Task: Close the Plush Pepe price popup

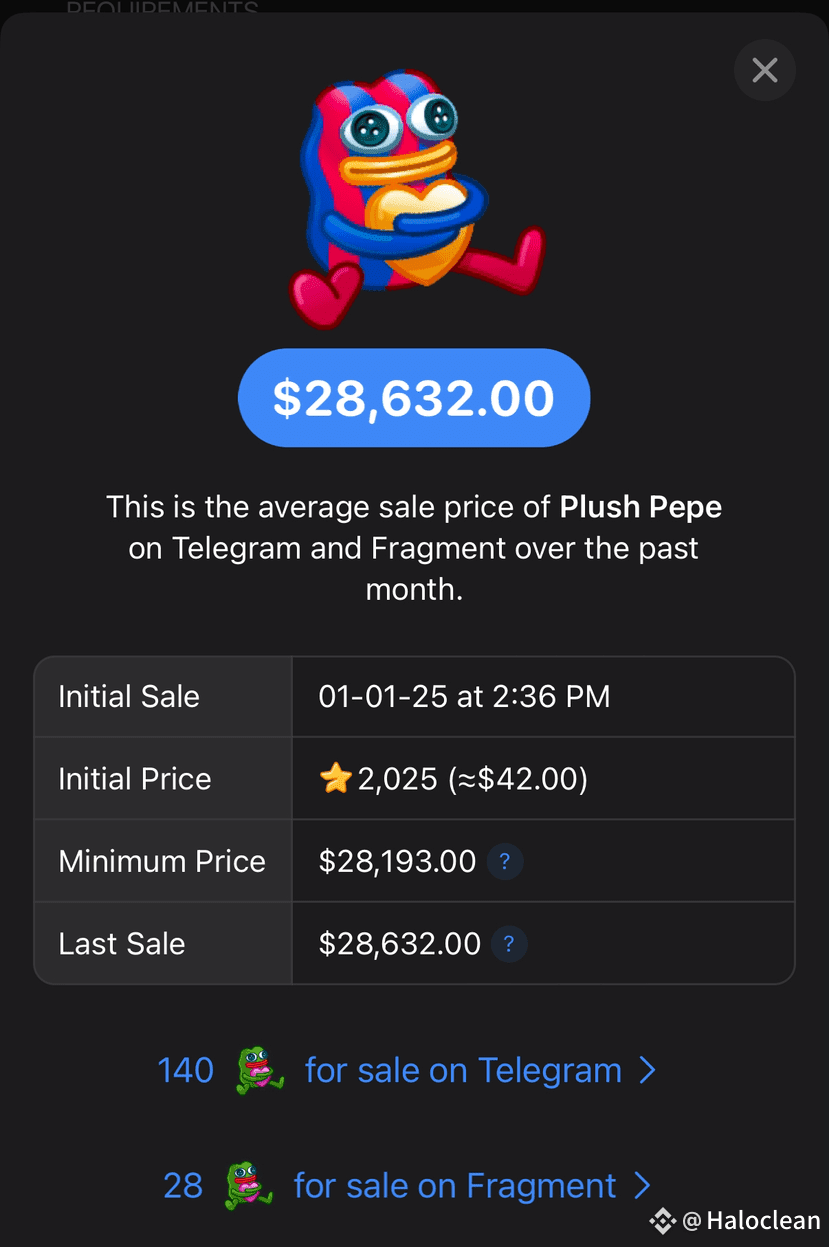Action: [765, 70]
